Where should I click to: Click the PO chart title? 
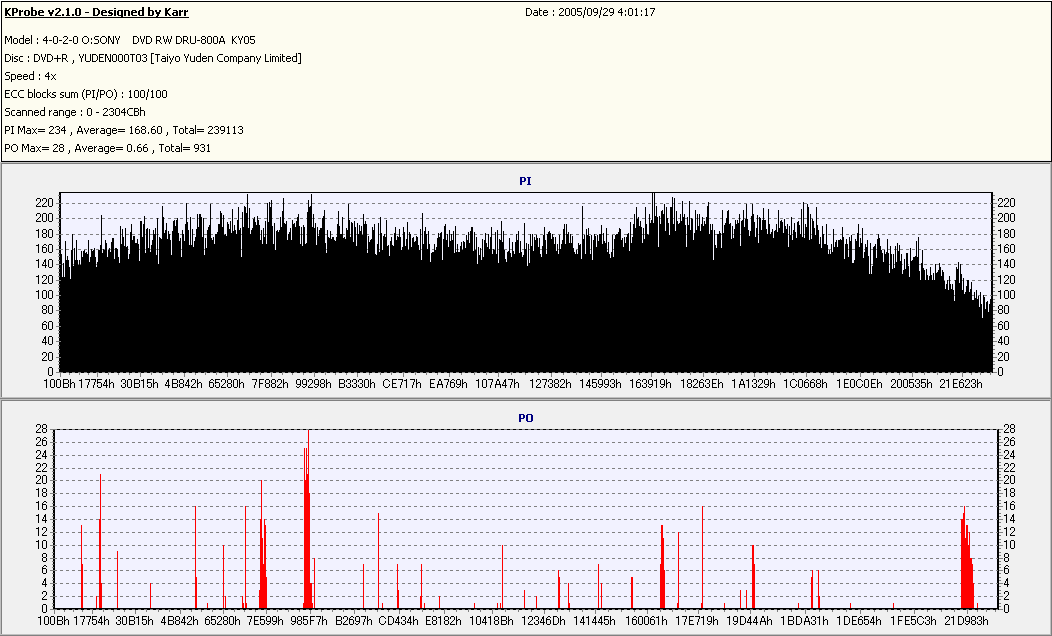click(525, 418)
